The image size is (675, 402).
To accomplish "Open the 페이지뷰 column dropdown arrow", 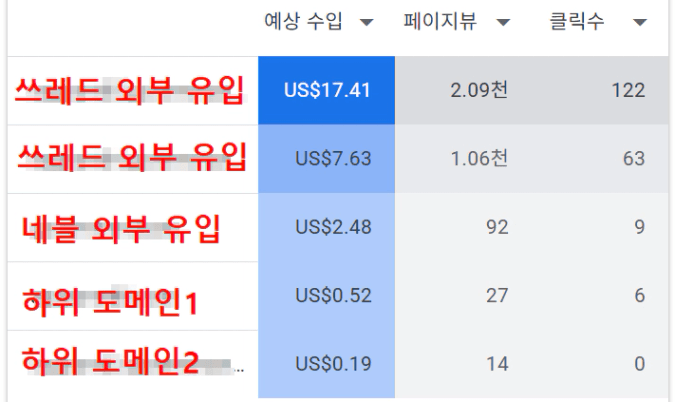I will coord(503,22).
